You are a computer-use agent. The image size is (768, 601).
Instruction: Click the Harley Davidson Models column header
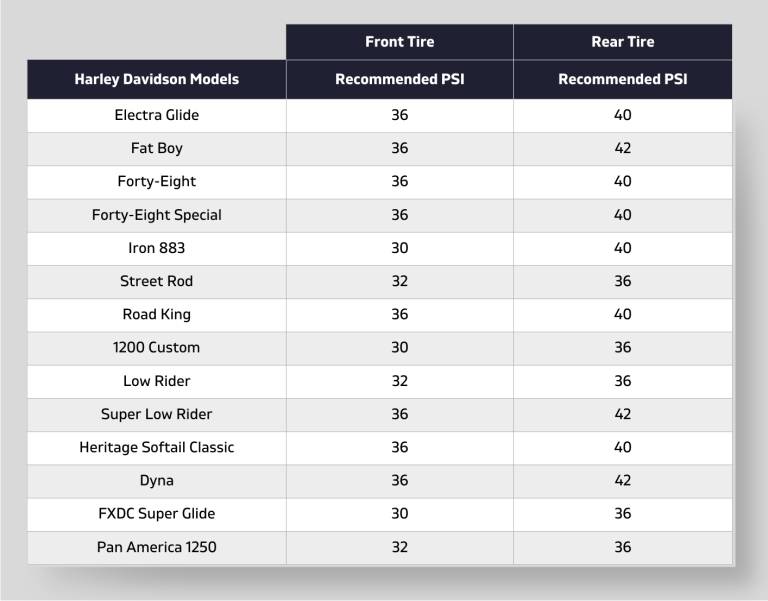tap(157, 79)
